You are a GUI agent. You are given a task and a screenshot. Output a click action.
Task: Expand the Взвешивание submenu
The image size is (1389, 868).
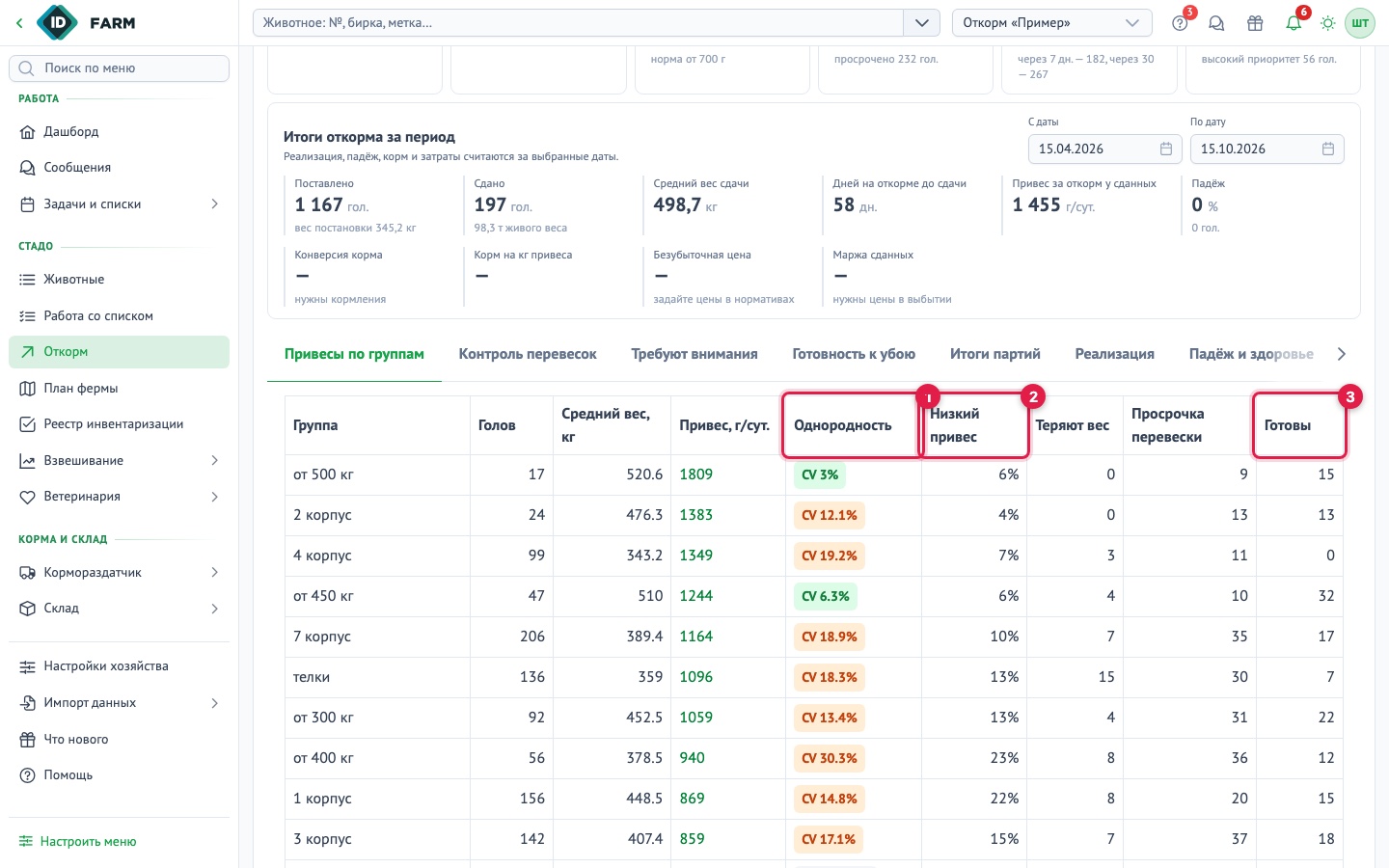point(214,461)
